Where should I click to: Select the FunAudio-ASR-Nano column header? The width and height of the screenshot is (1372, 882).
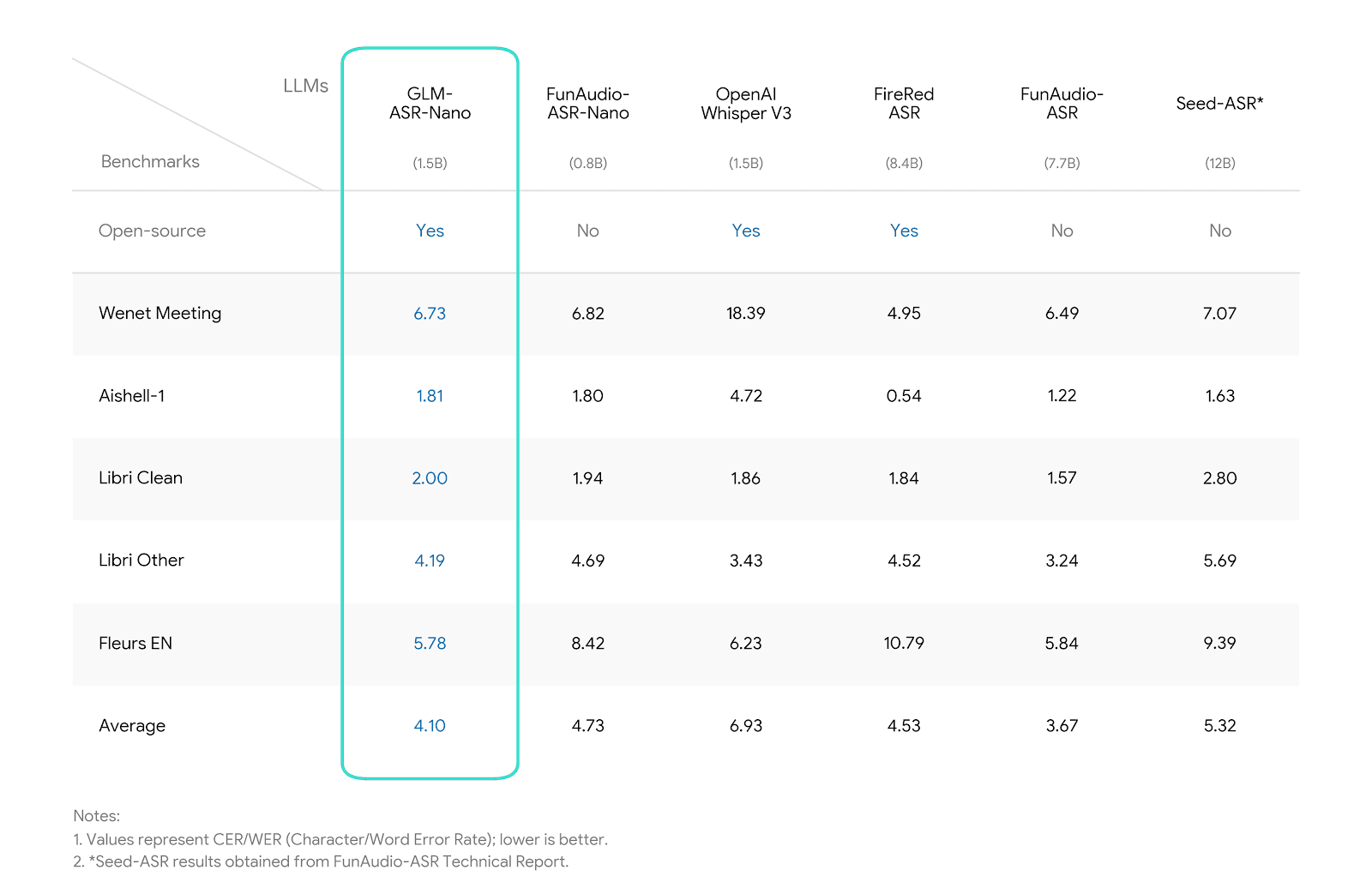(588, 104)
